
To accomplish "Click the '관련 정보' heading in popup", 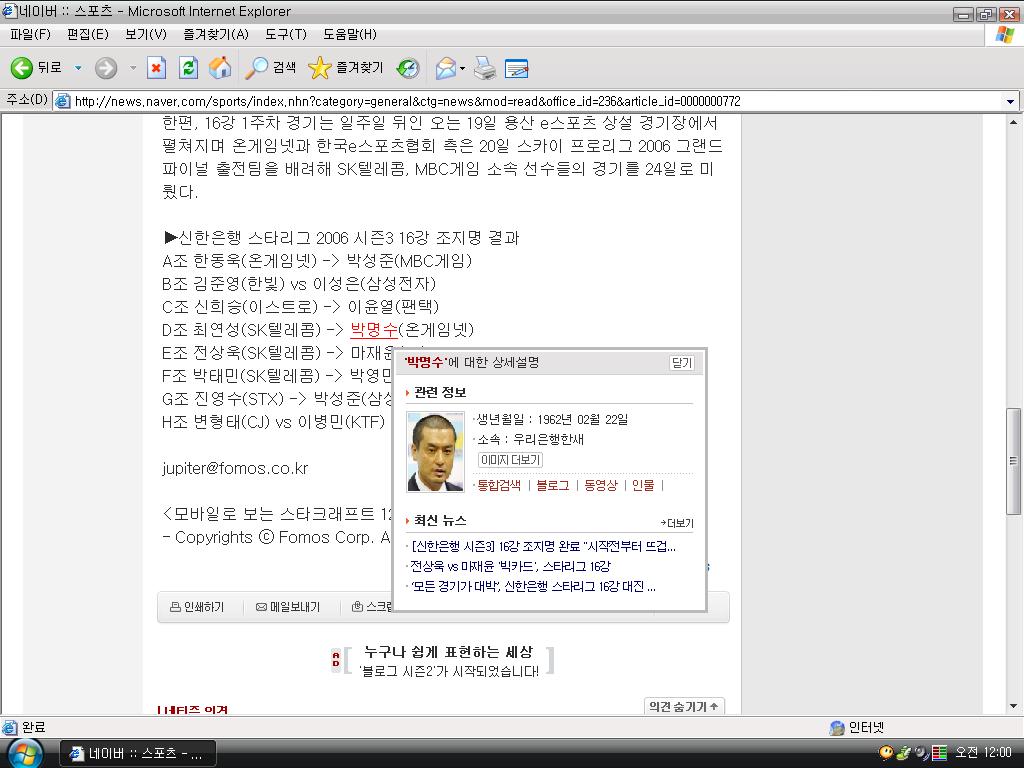I will 440,392.
